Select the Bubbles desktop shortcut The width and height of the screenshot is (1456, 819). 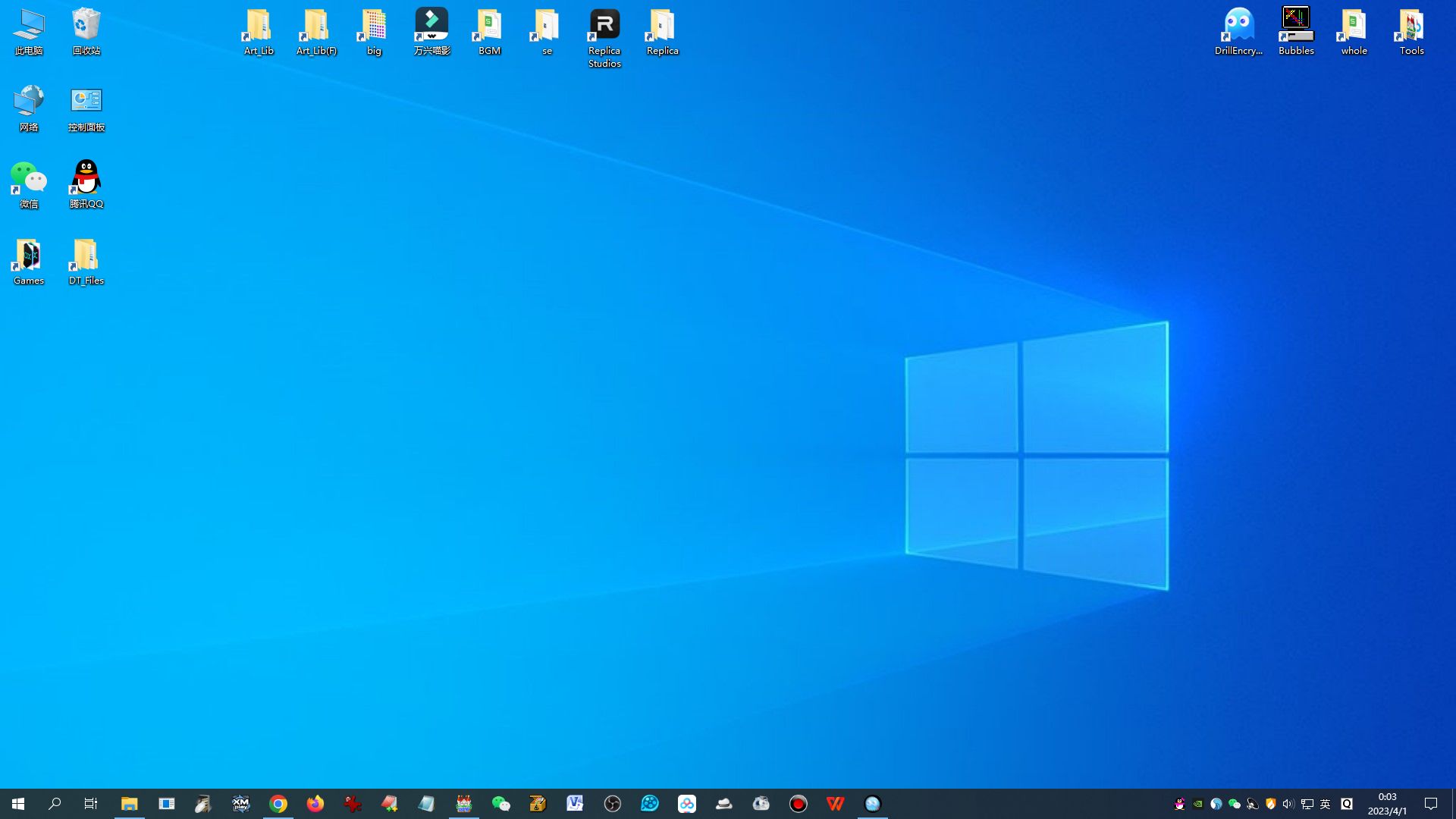(1296, 32)
